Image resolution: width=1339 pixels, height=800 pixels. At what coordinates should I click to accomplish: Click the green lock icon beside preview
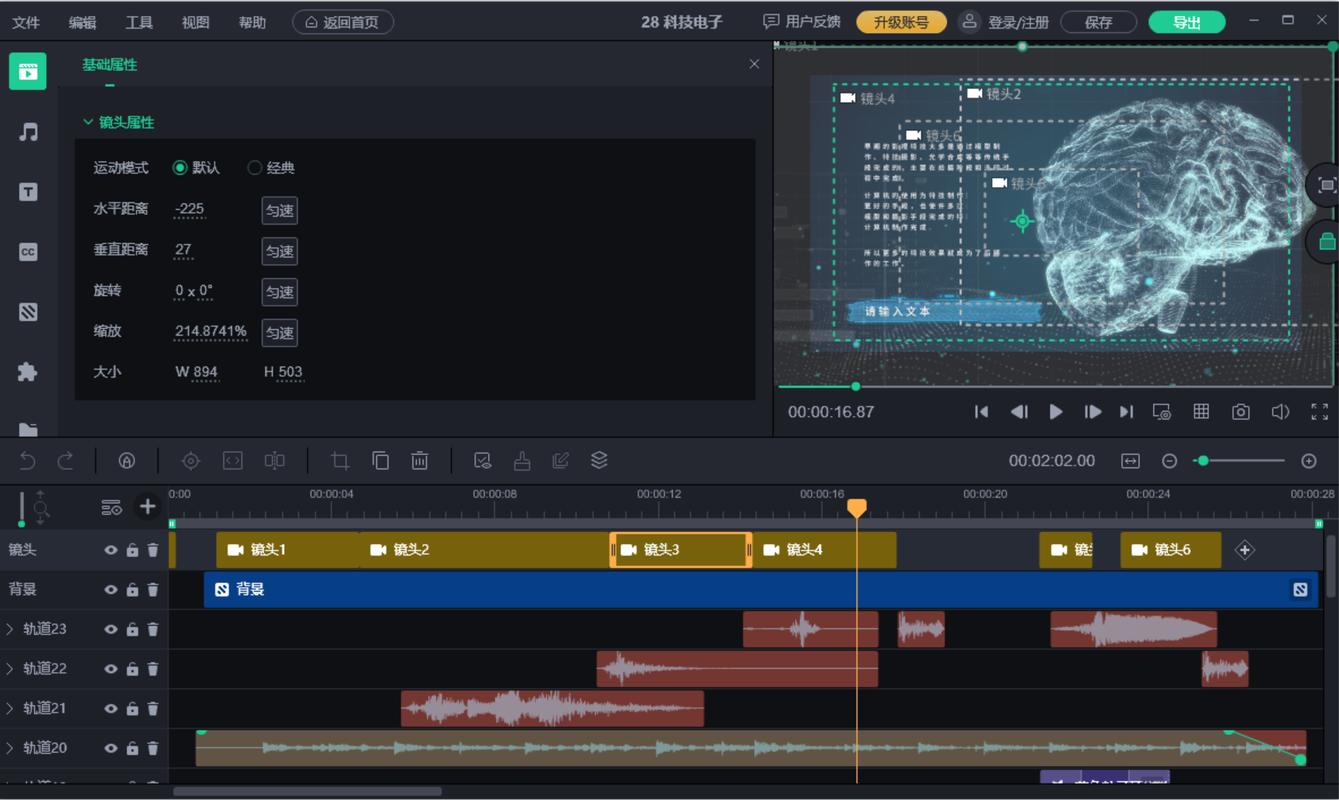click(1327, 241)
